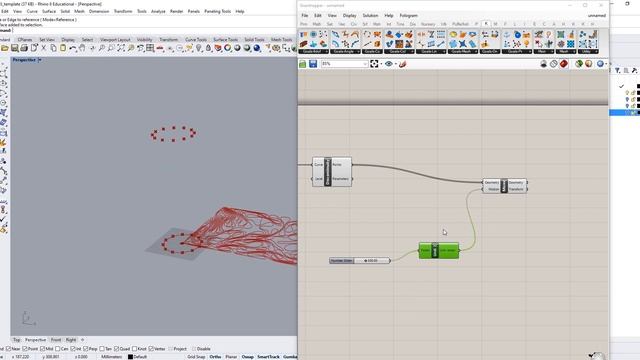Click the Grasshopper sketch pencil icon

tap(403, 64)
